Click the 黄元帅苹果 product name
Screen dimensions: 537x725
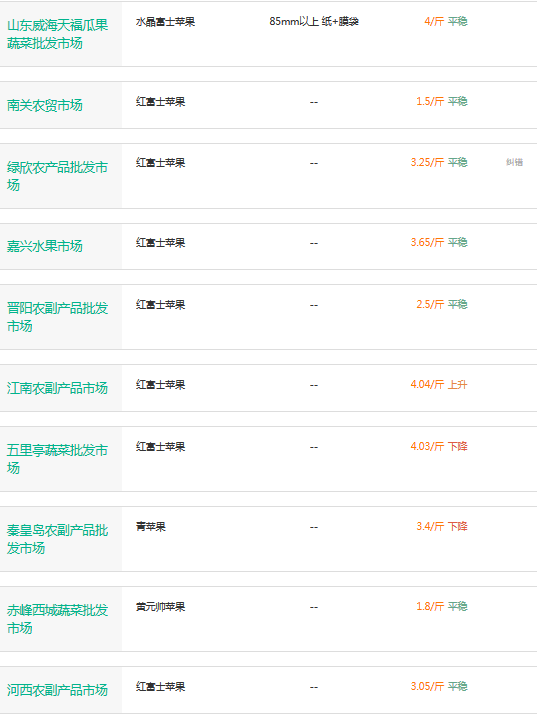point(160,607)
